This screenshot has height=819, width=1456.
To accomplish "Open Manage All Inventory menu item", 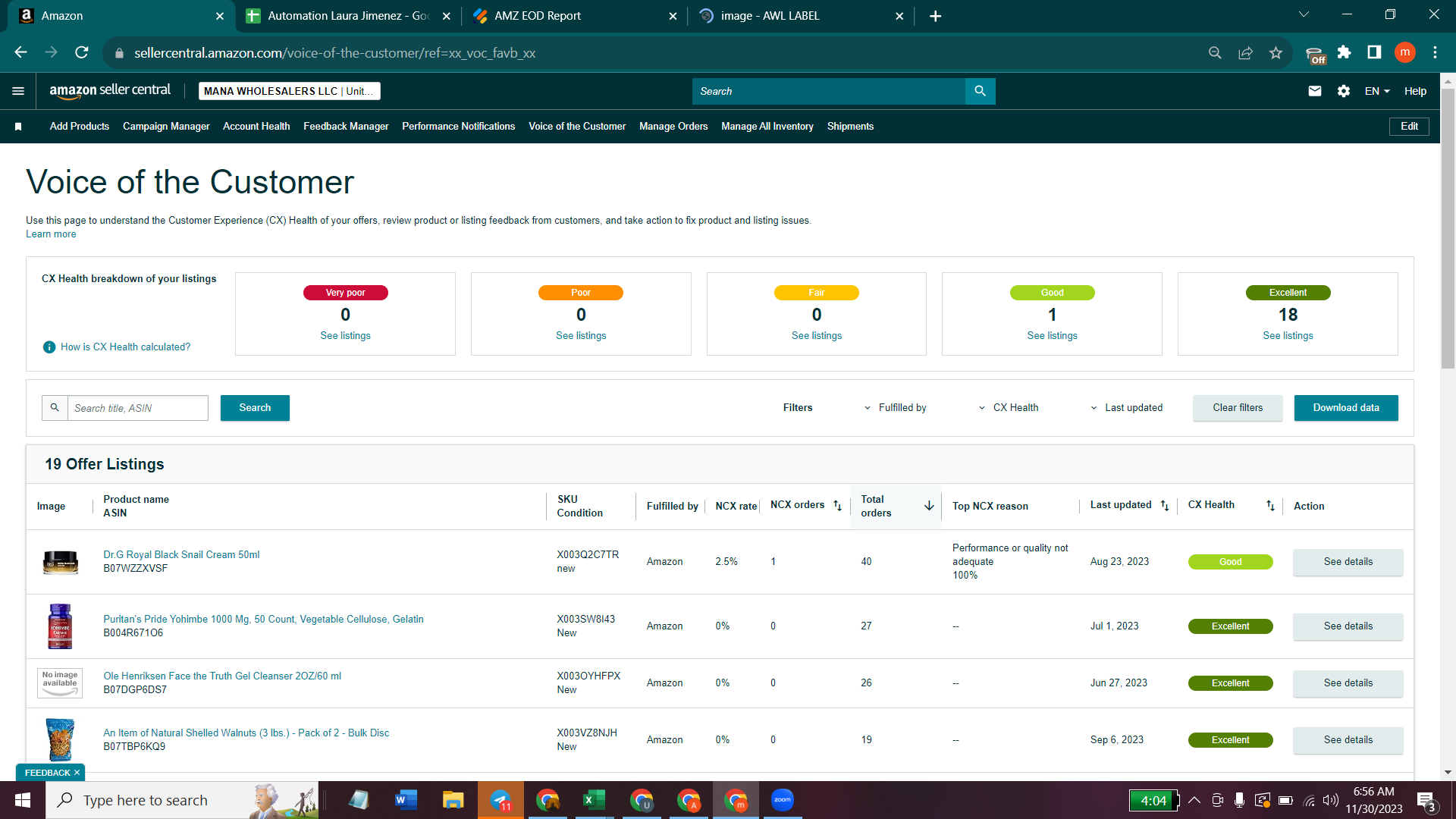I will 767,127.
